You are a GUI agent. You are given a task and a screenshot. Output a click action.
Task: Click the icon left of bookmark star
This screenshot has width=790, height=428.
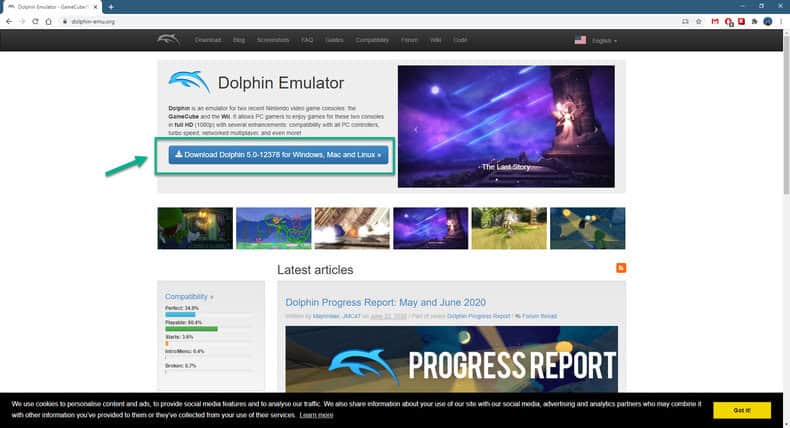click(x=685, y=21)
